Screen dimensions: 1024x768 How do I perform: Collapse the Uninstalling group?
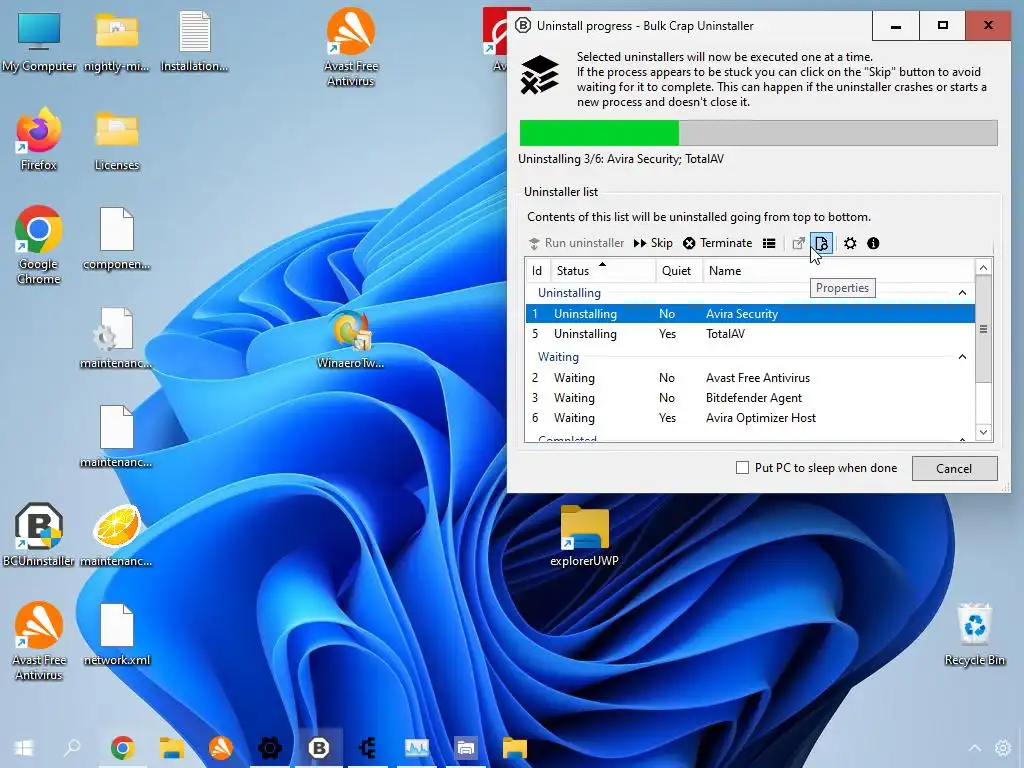tap(962, 293)
